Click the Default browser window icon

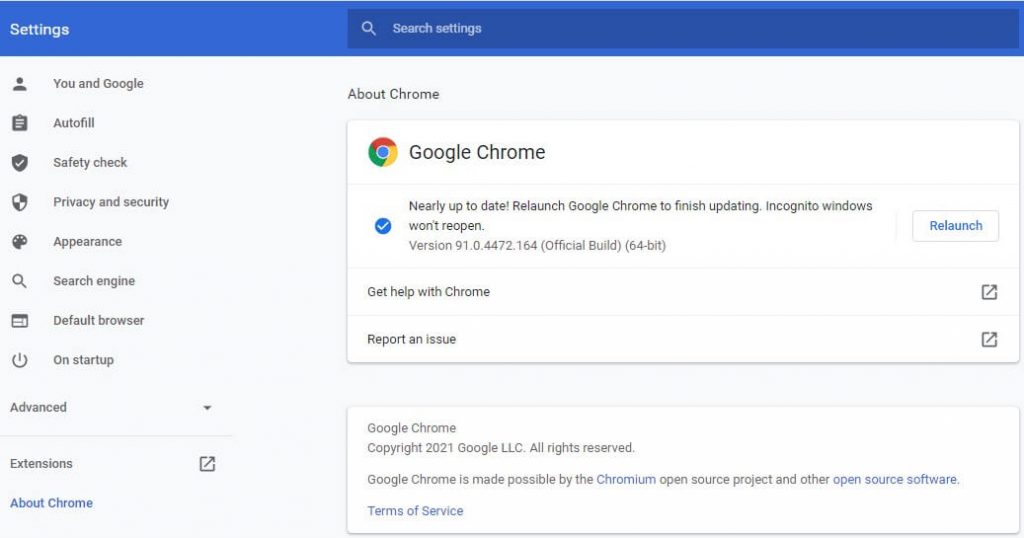[x=20, y=321]
